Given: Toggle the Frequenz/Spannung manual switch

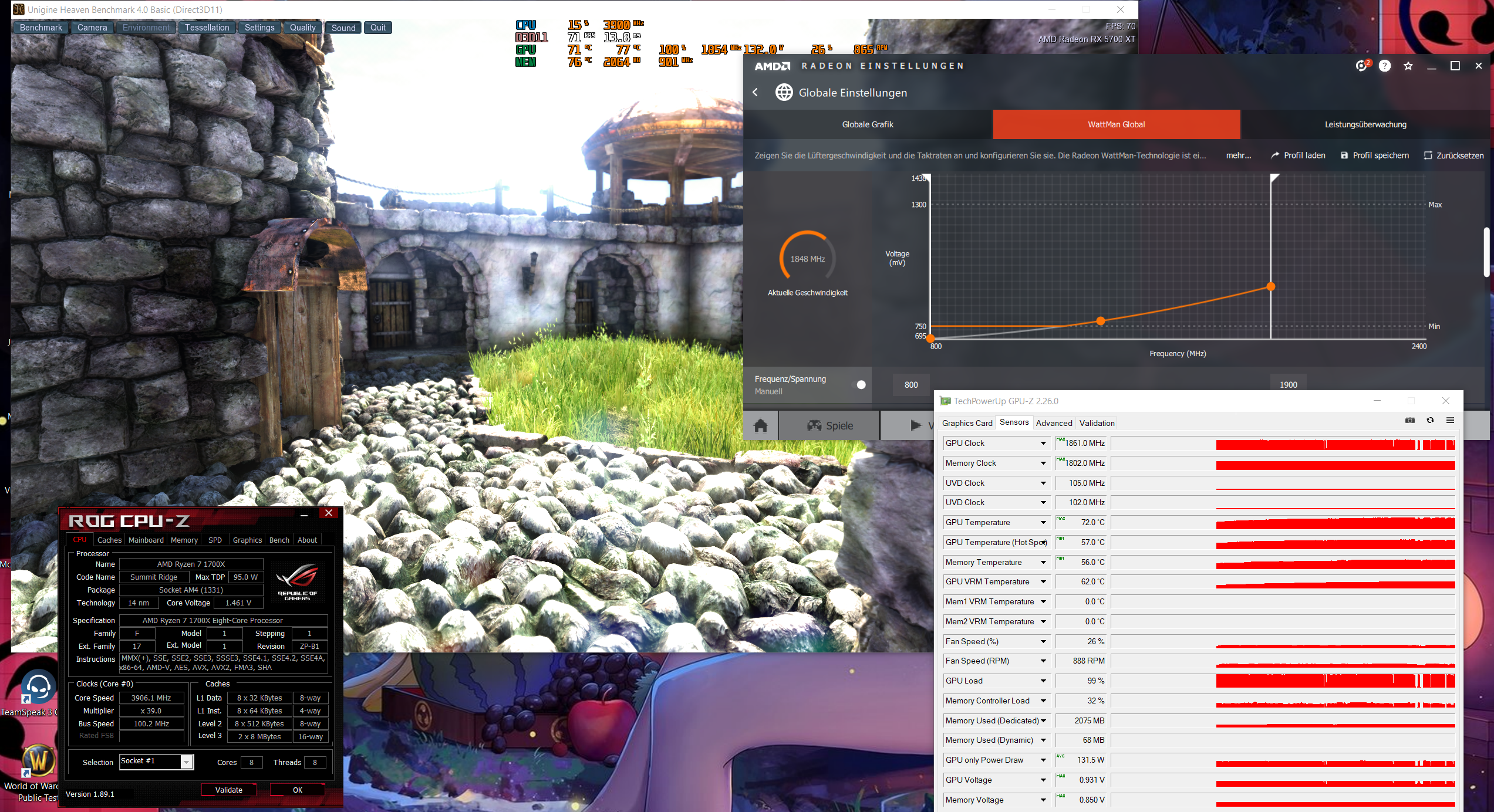Looking at the screenshot, I should pyautogui.click(x=859, y=385).
